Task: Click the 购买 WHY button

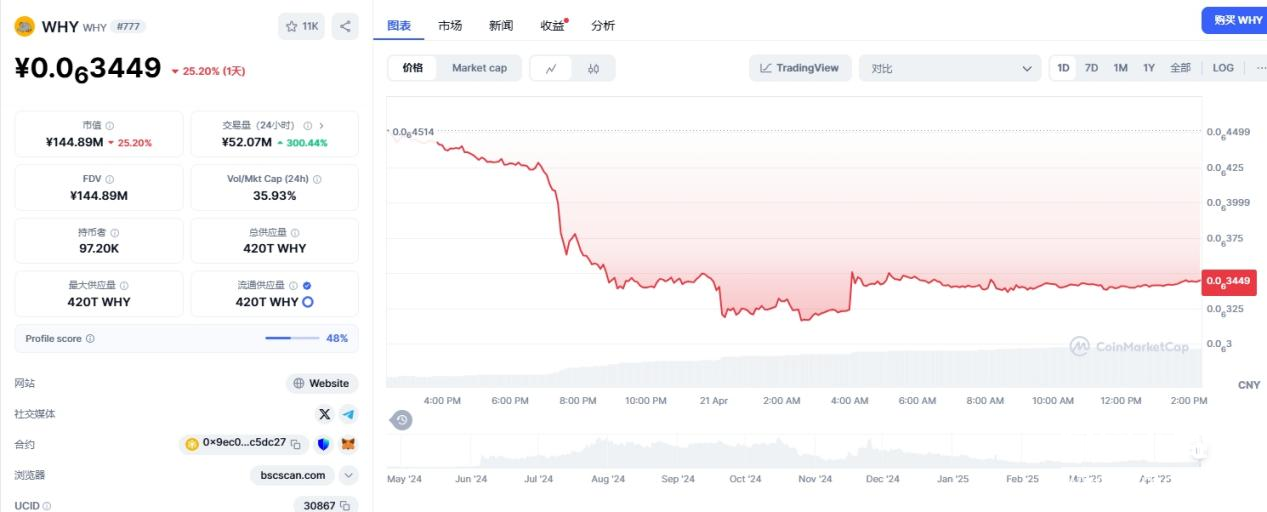Action: 1237,20
